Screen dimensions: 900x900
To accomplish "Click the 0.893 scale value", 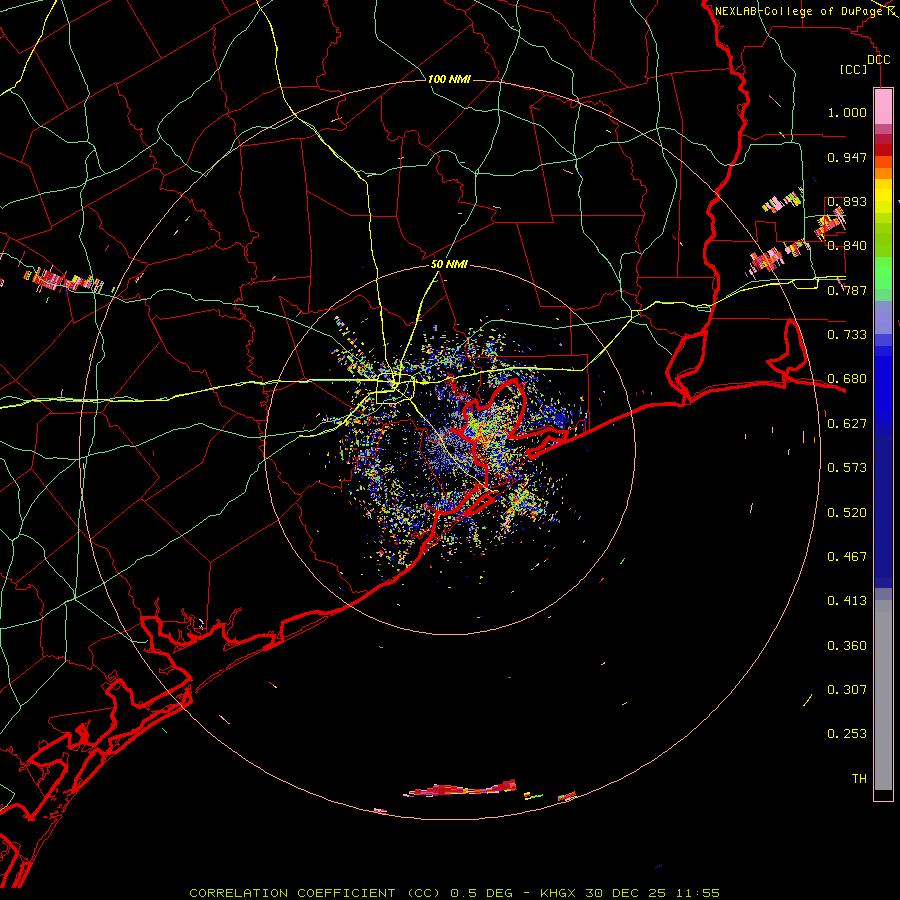I will pyautogui.click(x=847, y=201).
